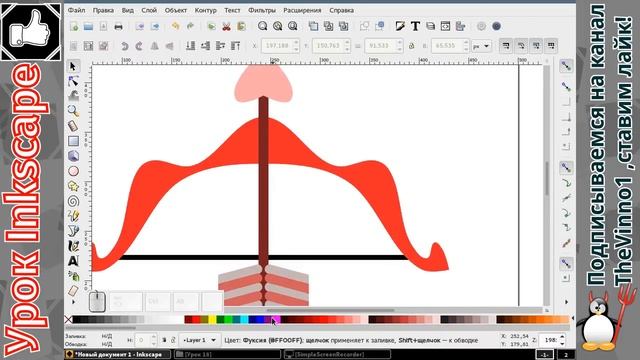Switch to SimpleScreenRecorder taskbar window
Image resolution: width=640 pixels, height=360 pixels.
337,354
